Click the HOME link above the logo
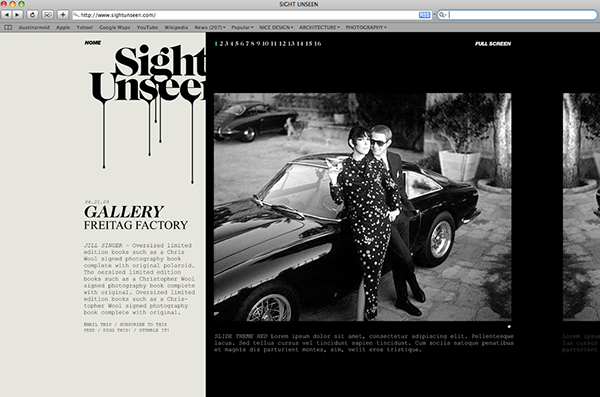 [x=93, y=43]
